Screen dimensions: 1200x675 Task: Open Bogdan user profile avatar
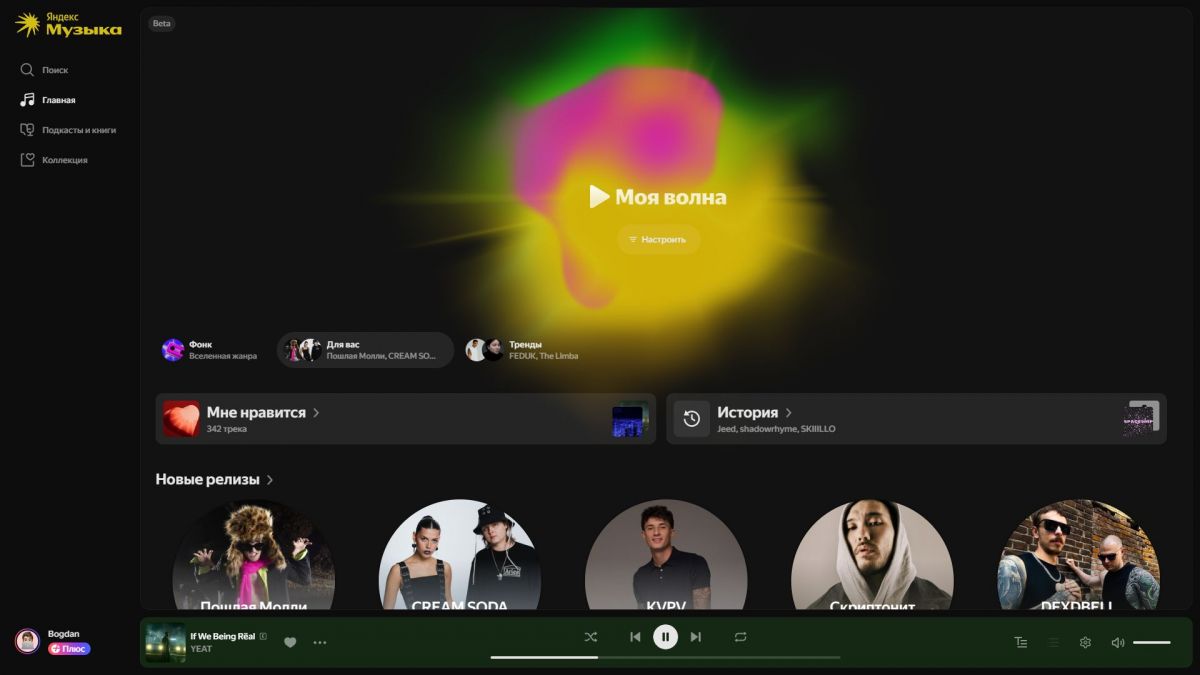[x=27, y=641]
